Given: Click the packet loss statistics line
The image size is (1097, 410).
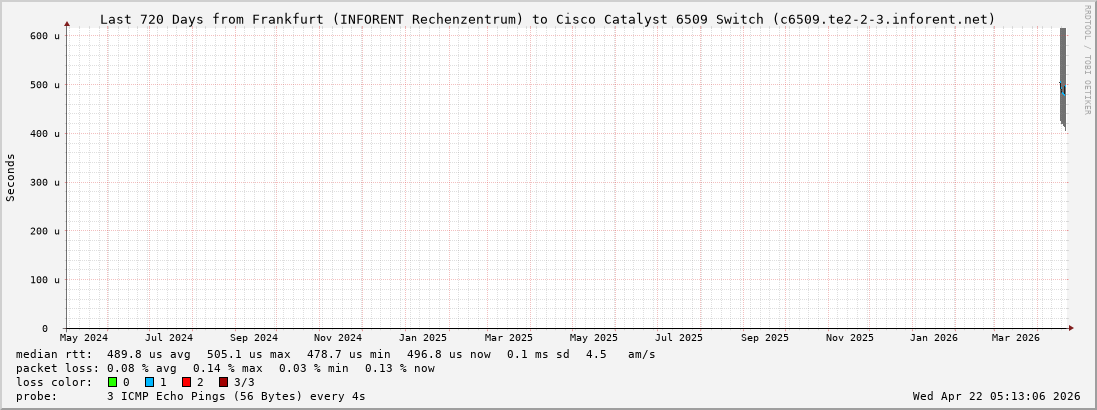Looking at the screenshot, I should (x=225, y=368).
